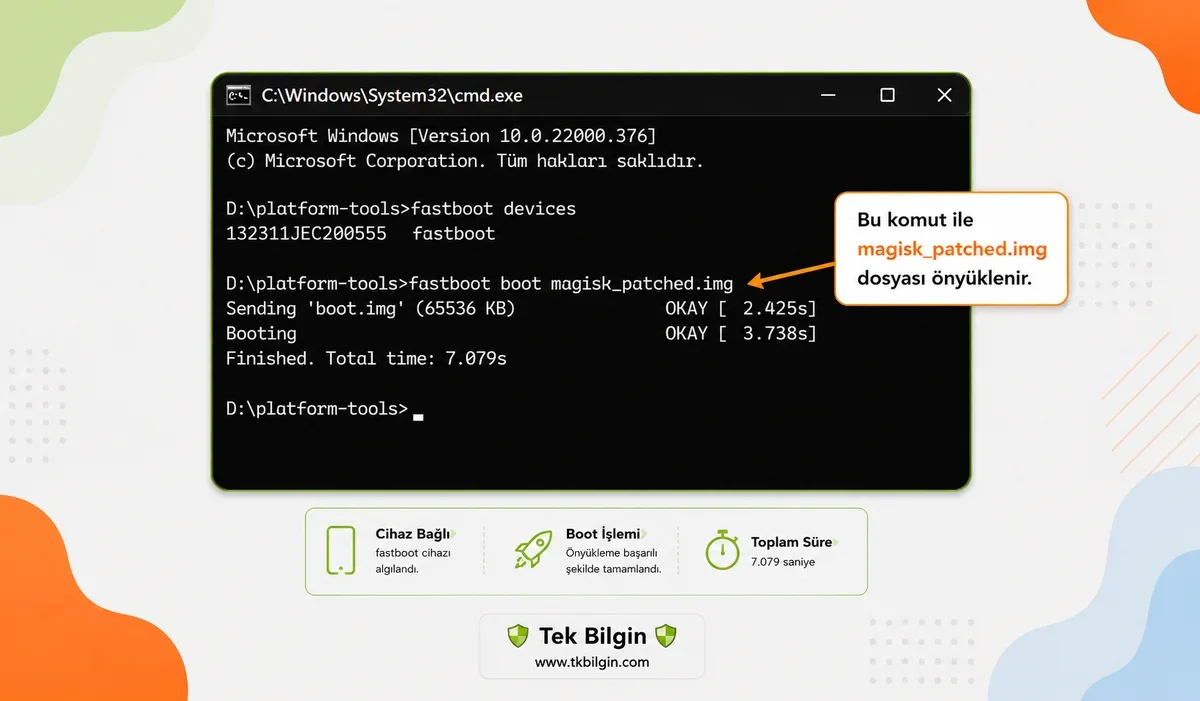Click orange 'magisk_patched.img' text in callout
The image size is (1200, 701).
click(952, 247)
